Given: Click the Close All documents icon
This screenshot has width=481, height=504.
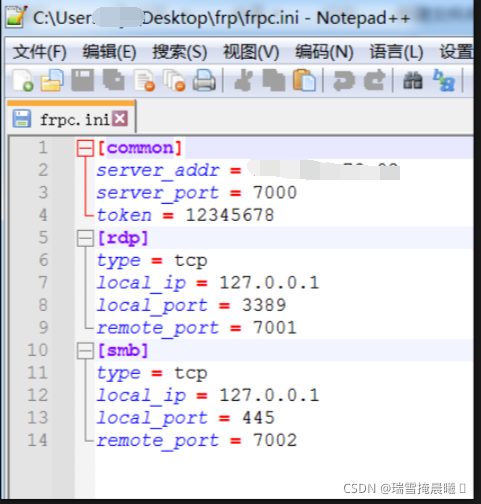Looking at the screenshot, I should 174,80.
